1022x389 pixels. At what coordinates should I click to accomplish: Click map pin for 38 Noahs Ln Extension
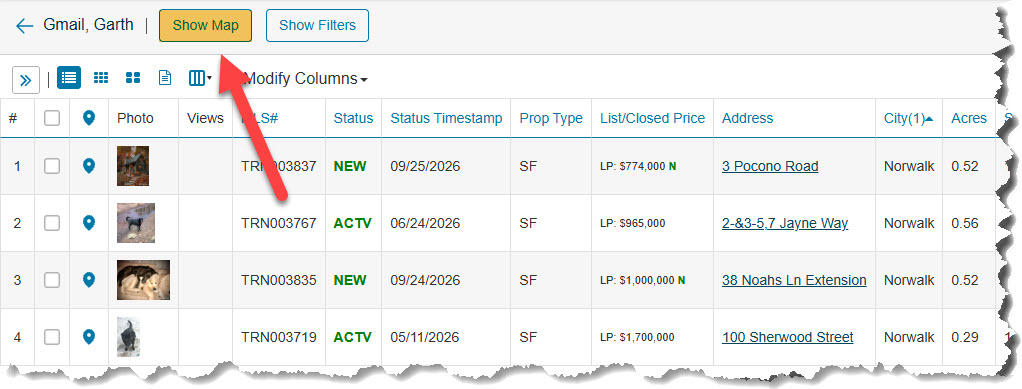point(89,280)
